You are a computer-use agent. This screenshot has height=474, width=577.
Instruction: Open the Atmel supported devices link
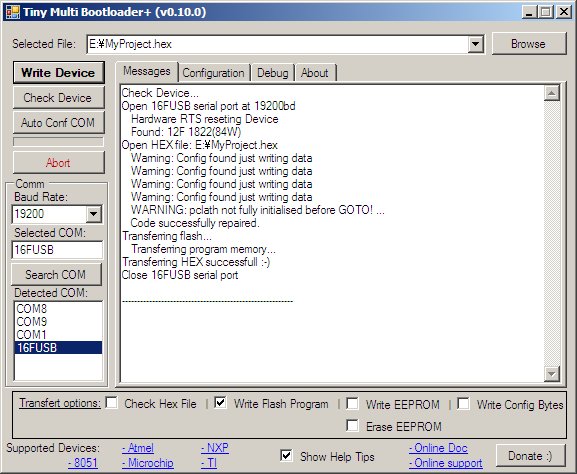tap(138, 448)
